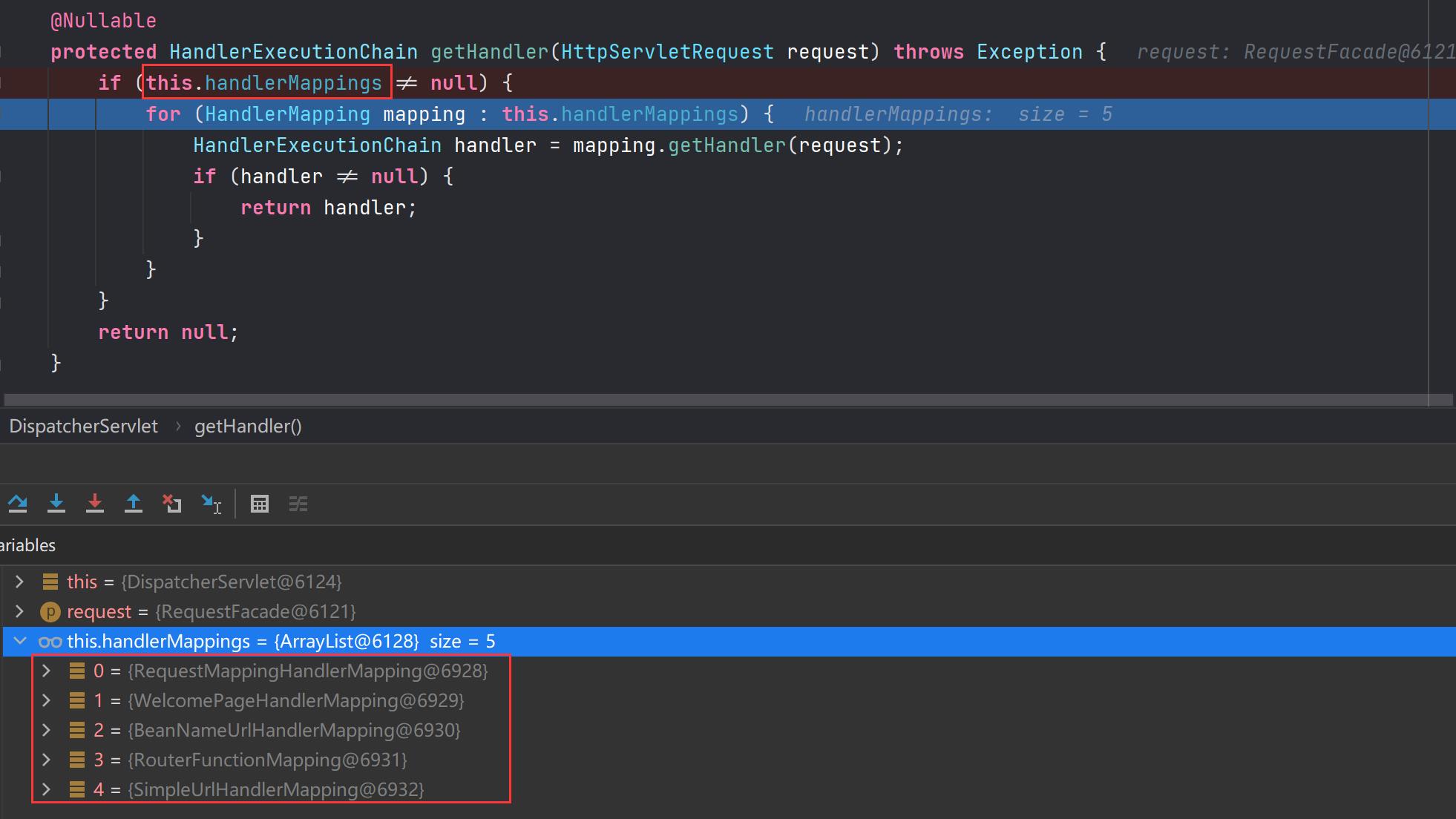Click the watch glasses icon for this.handlerMappings

click(50, 642)
